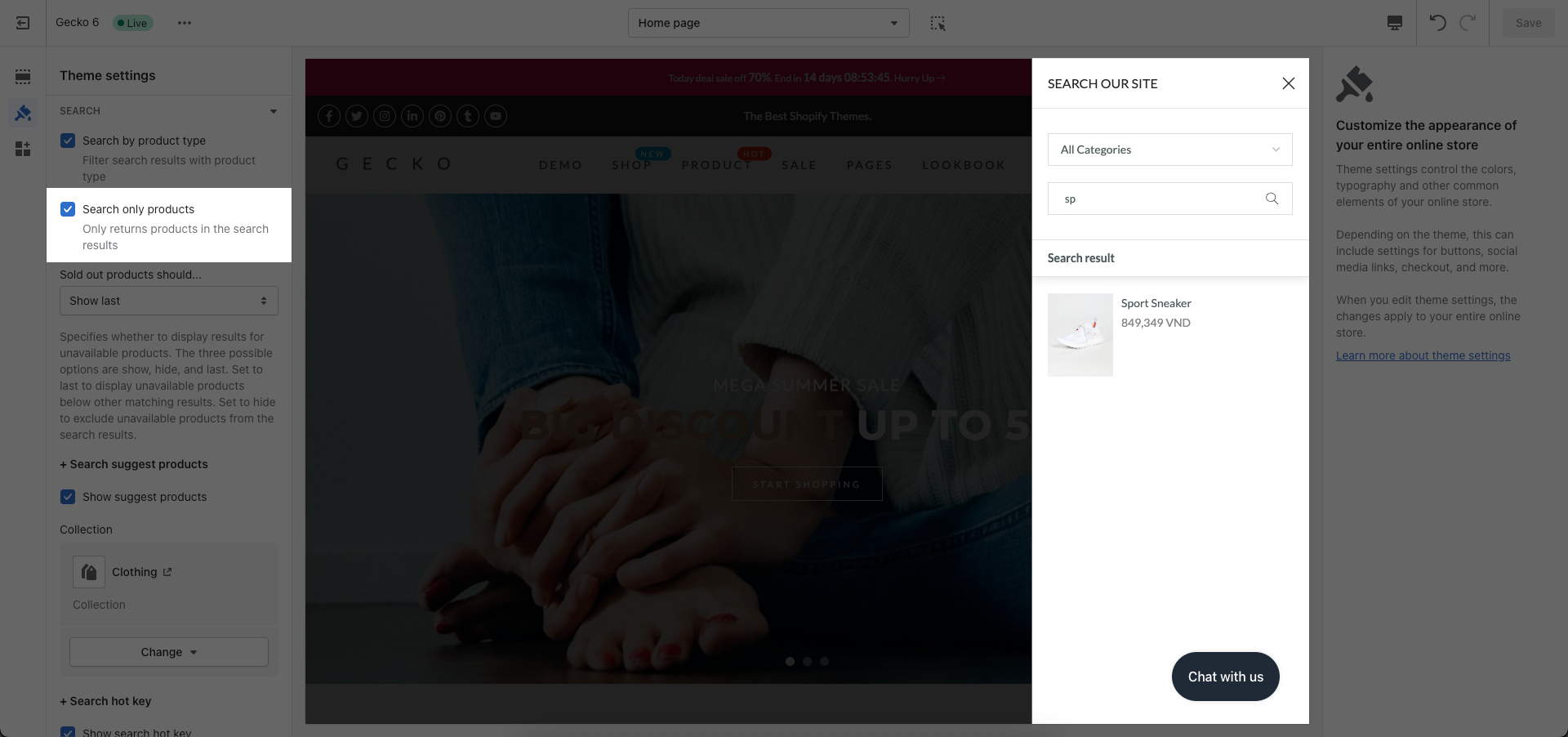Viewport: 1568px width, 737px height.
Task: Close the Search Our Site drawer
Action: pos(1289,83)
